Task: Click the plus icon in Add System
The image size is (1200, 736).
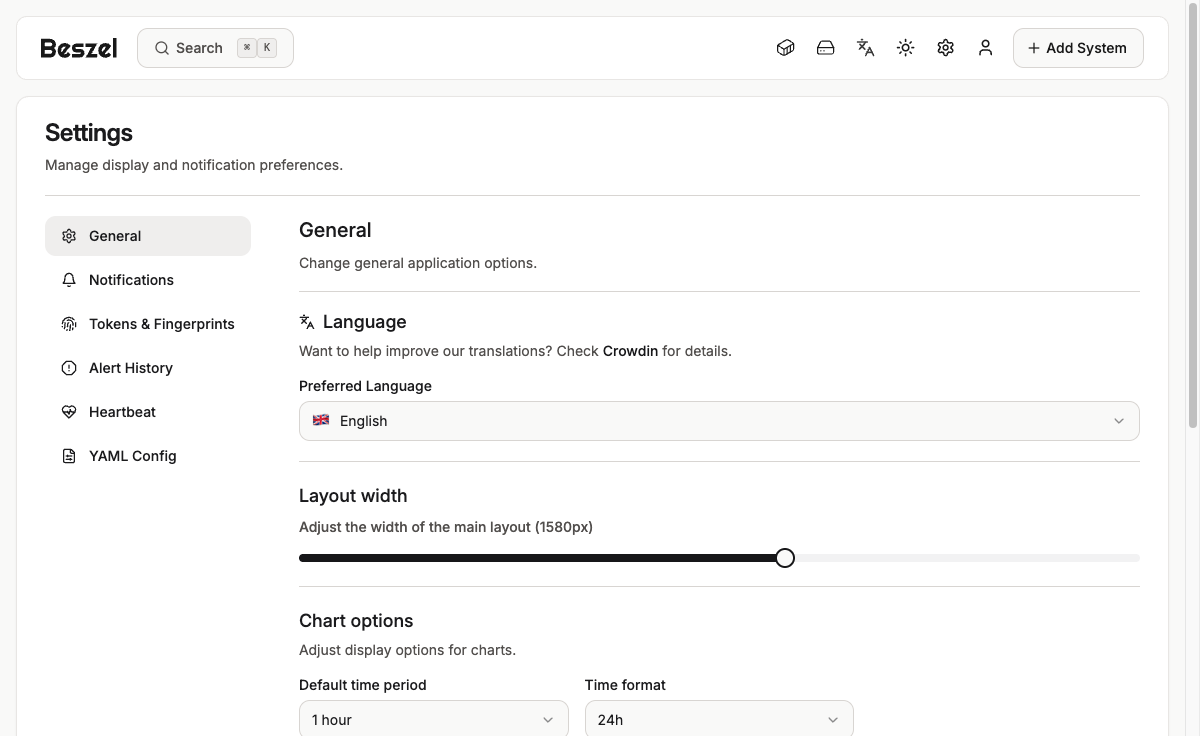Action: (x=1034, y=48)
